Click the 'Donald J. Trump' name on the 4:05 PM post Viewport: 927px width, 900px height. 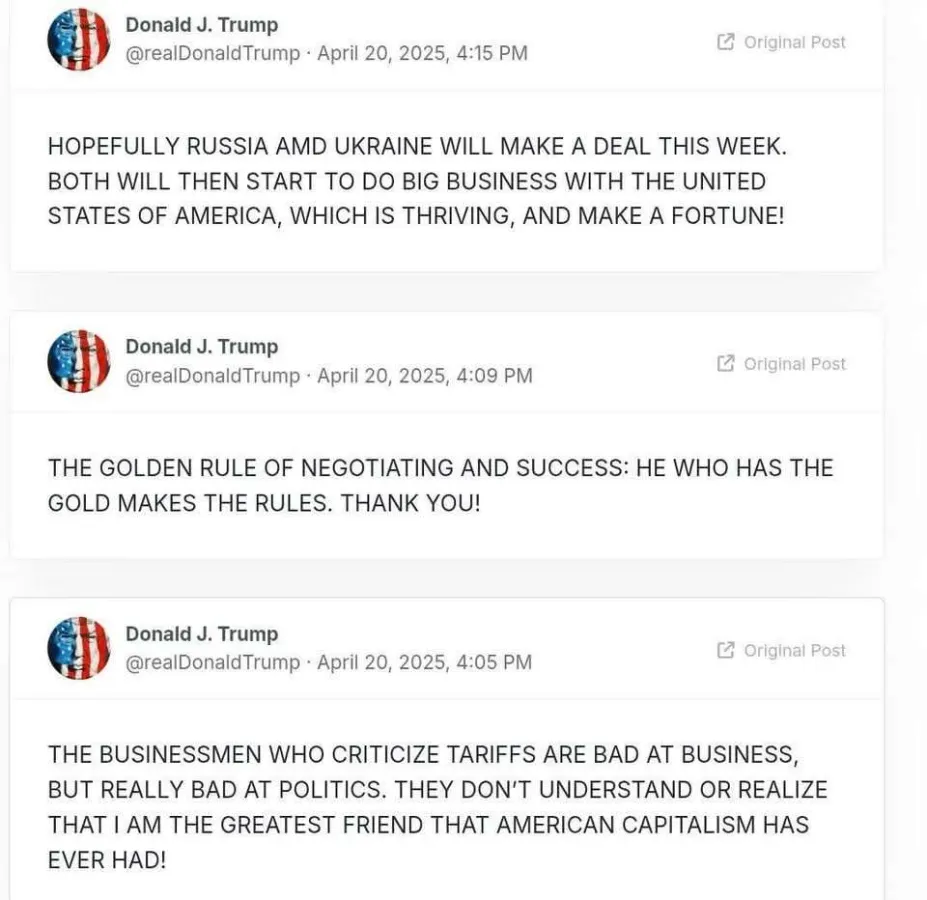[202, 634]
